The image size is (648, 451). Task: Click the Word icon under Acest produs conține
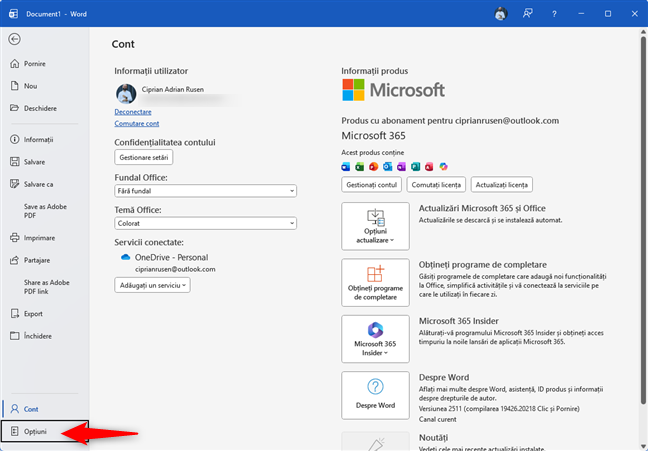(x=346, y=166)
